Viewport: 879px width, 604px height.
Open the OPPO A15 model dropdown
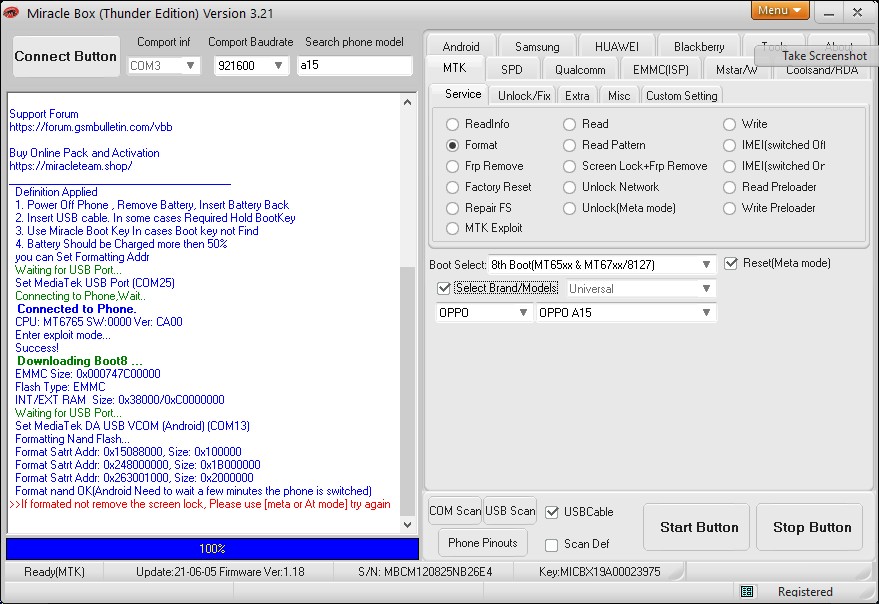pos(626,312)
